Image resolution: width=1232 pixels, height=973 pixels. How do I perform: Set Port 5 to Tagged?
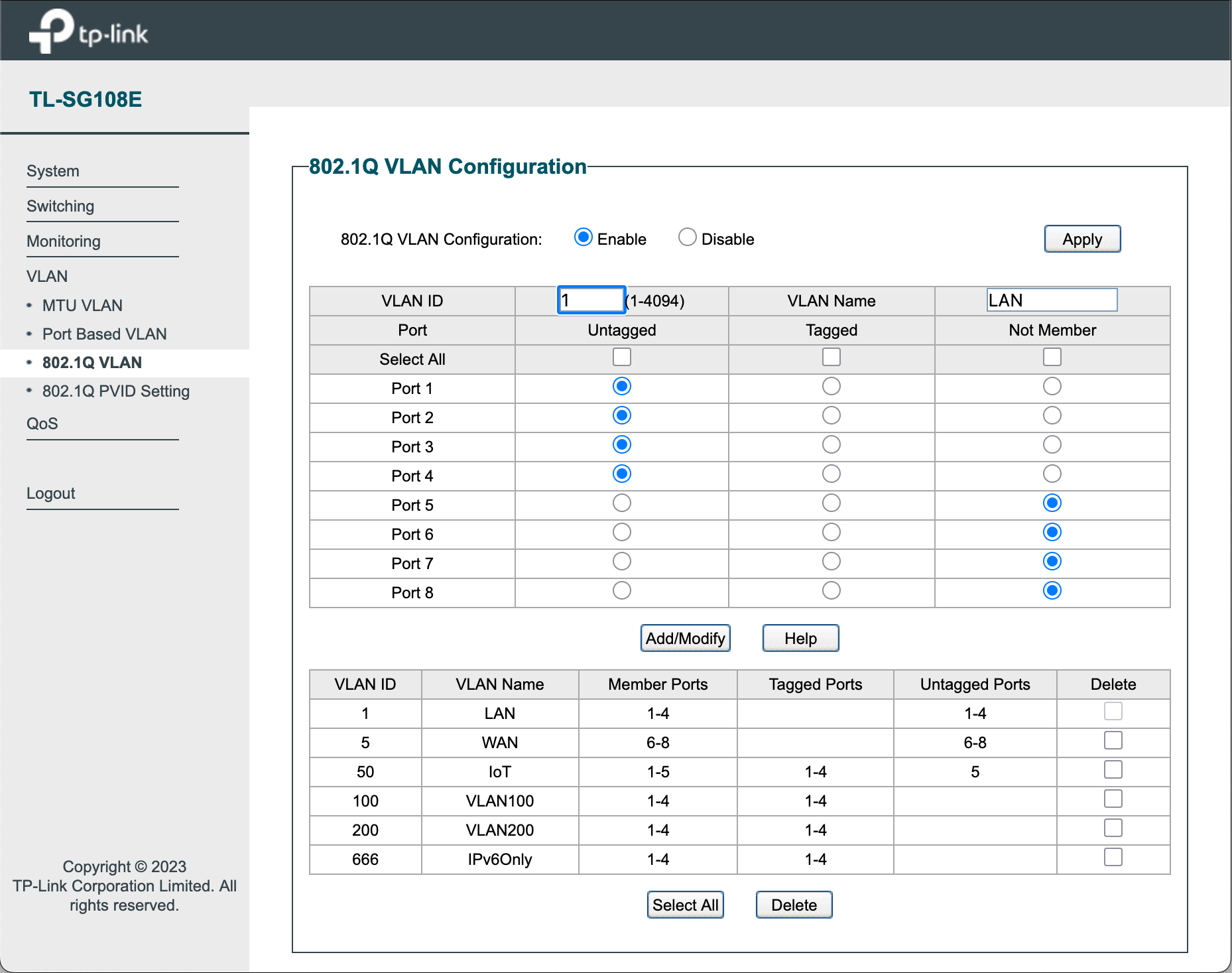point(832,503)
